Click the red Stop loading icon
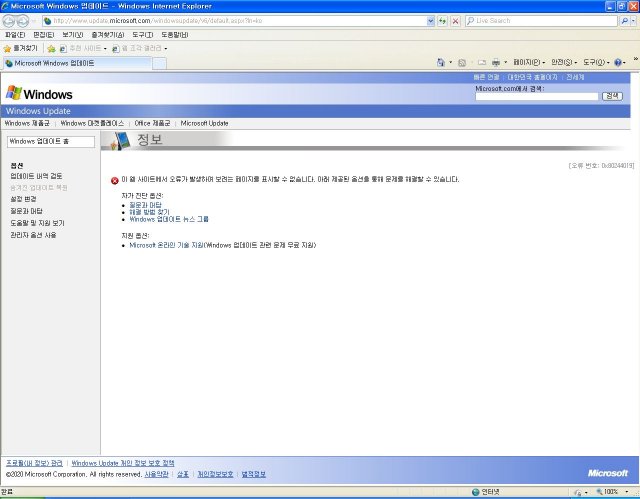The image size is (640, 499). point(456,21)
